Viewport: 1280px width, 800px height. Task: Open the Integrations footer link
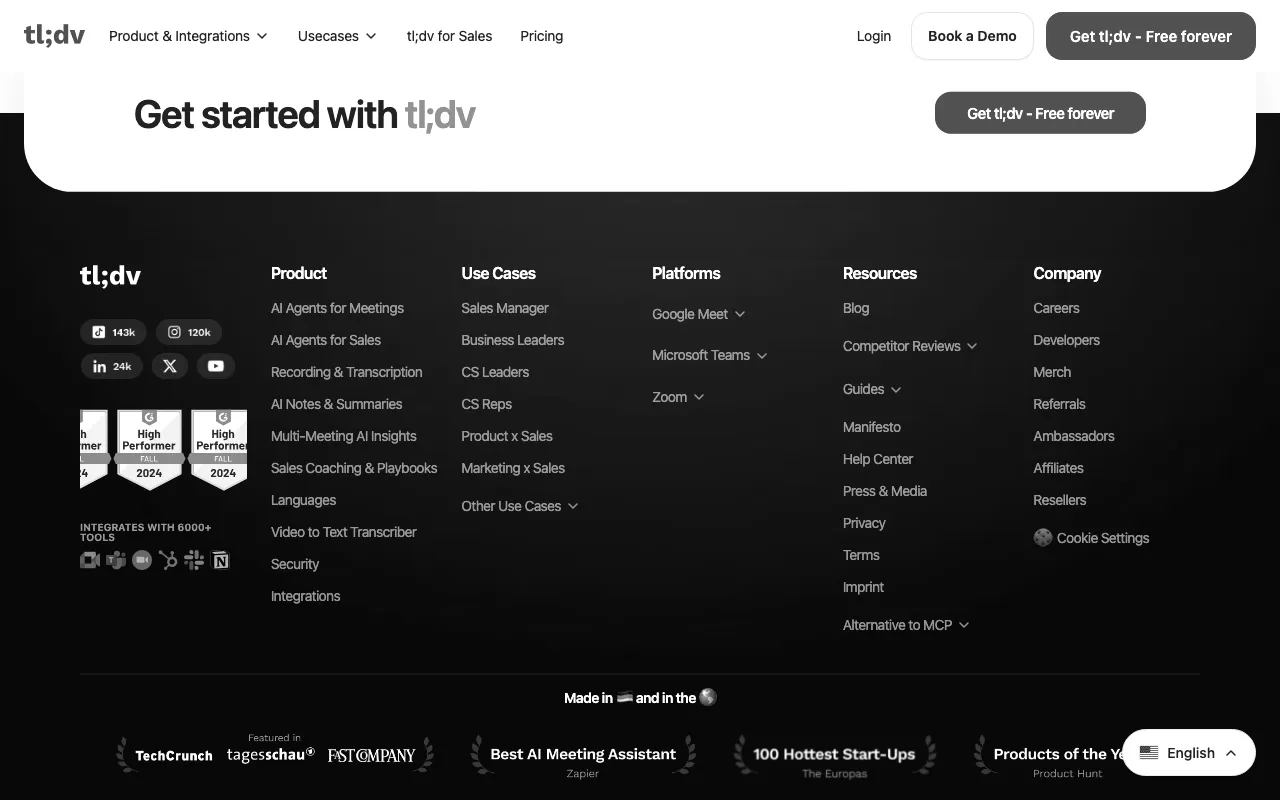[306, 596]
